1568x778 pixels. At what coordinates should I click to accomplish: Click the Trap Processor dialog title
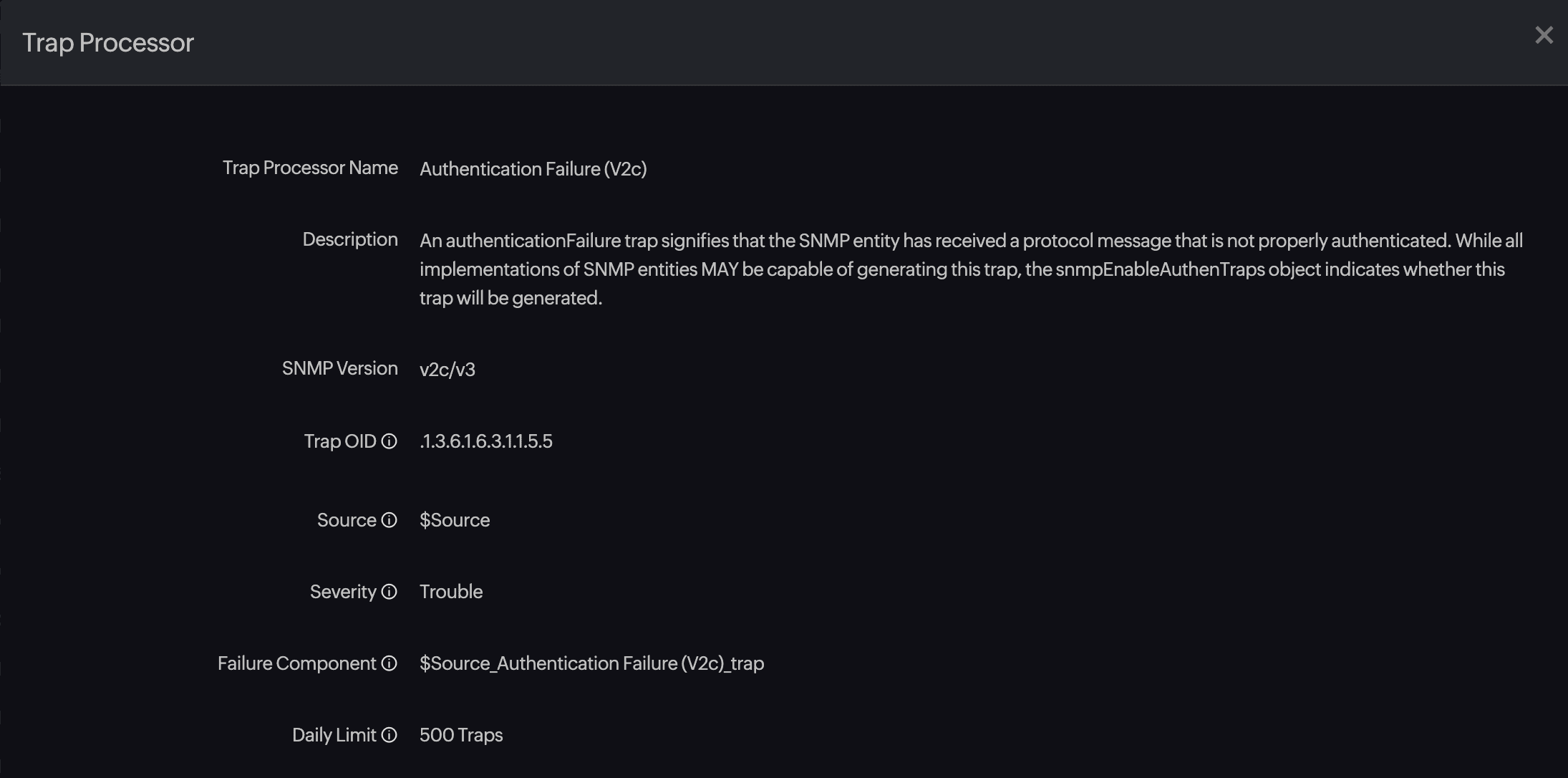pyautogui.click(x=108, y=43)
